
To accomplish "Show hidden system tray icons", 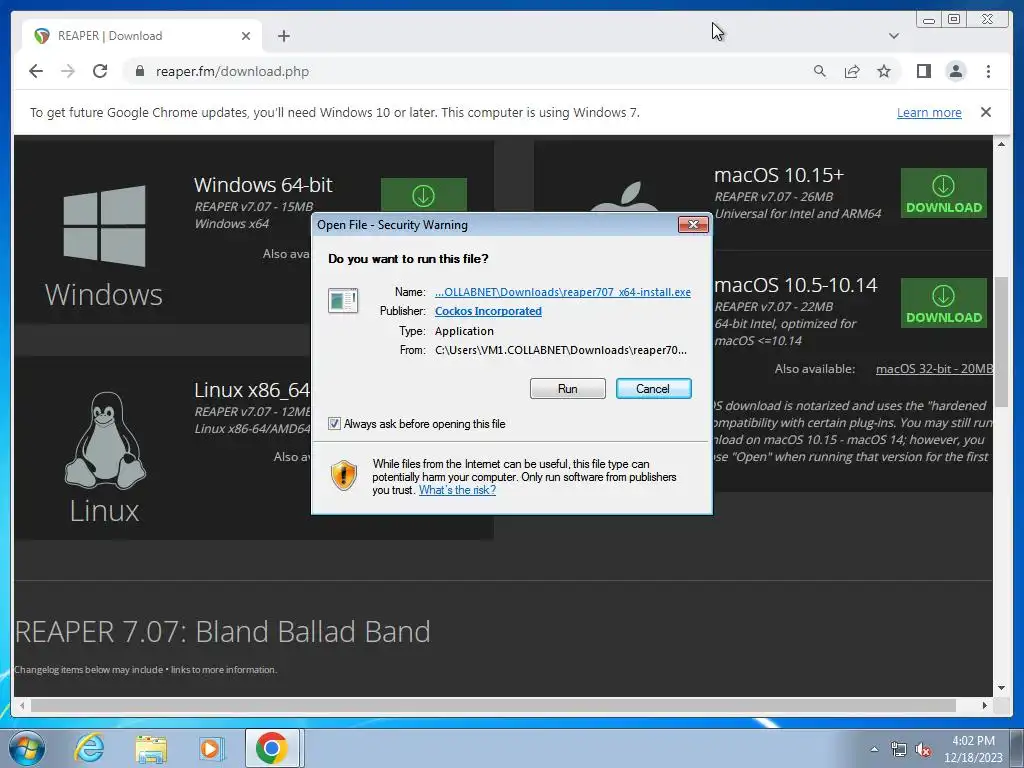I will pos(874,749).
